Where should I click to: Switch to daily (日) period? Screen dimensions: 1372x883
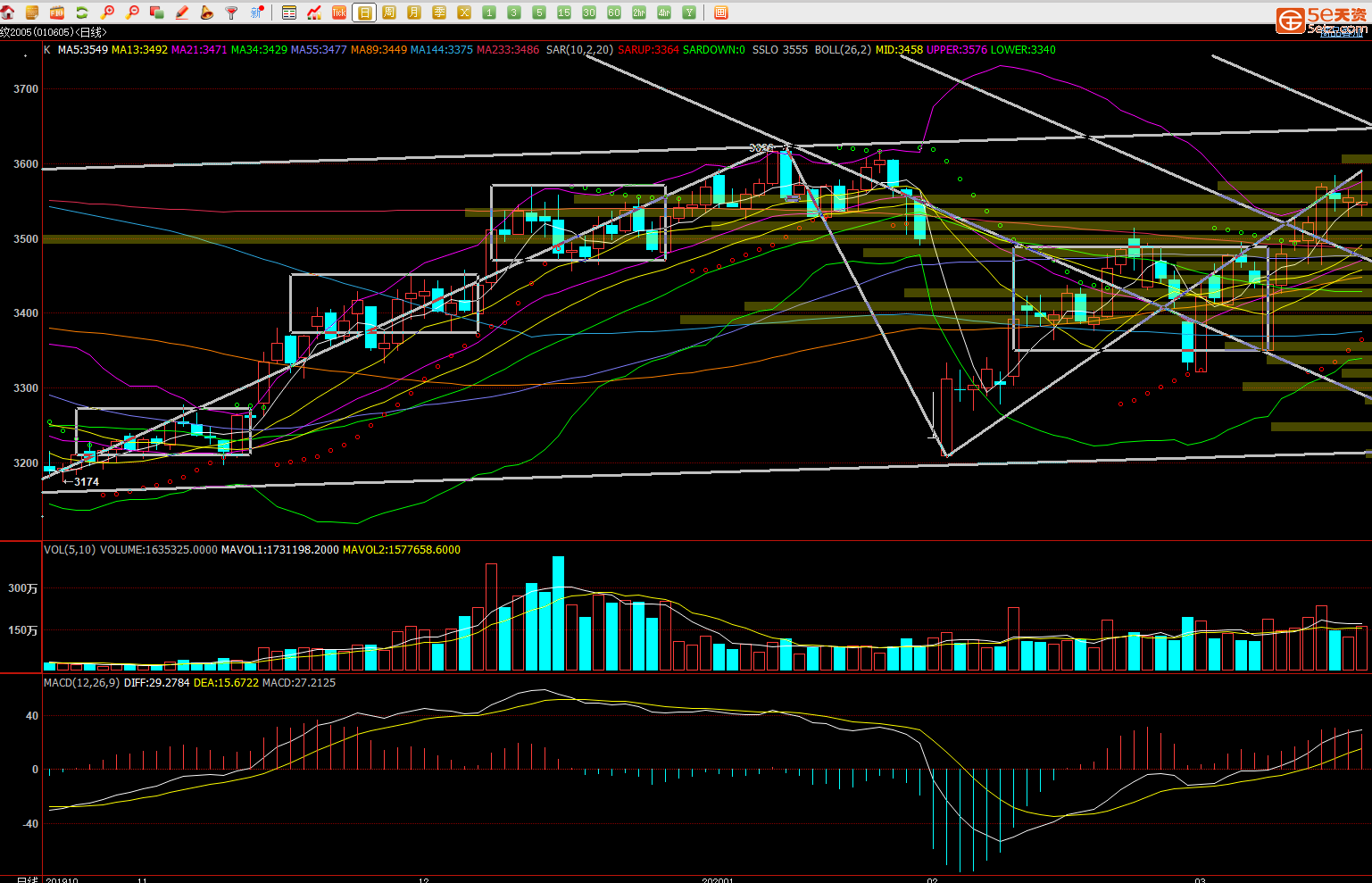(x=364, y=12)
